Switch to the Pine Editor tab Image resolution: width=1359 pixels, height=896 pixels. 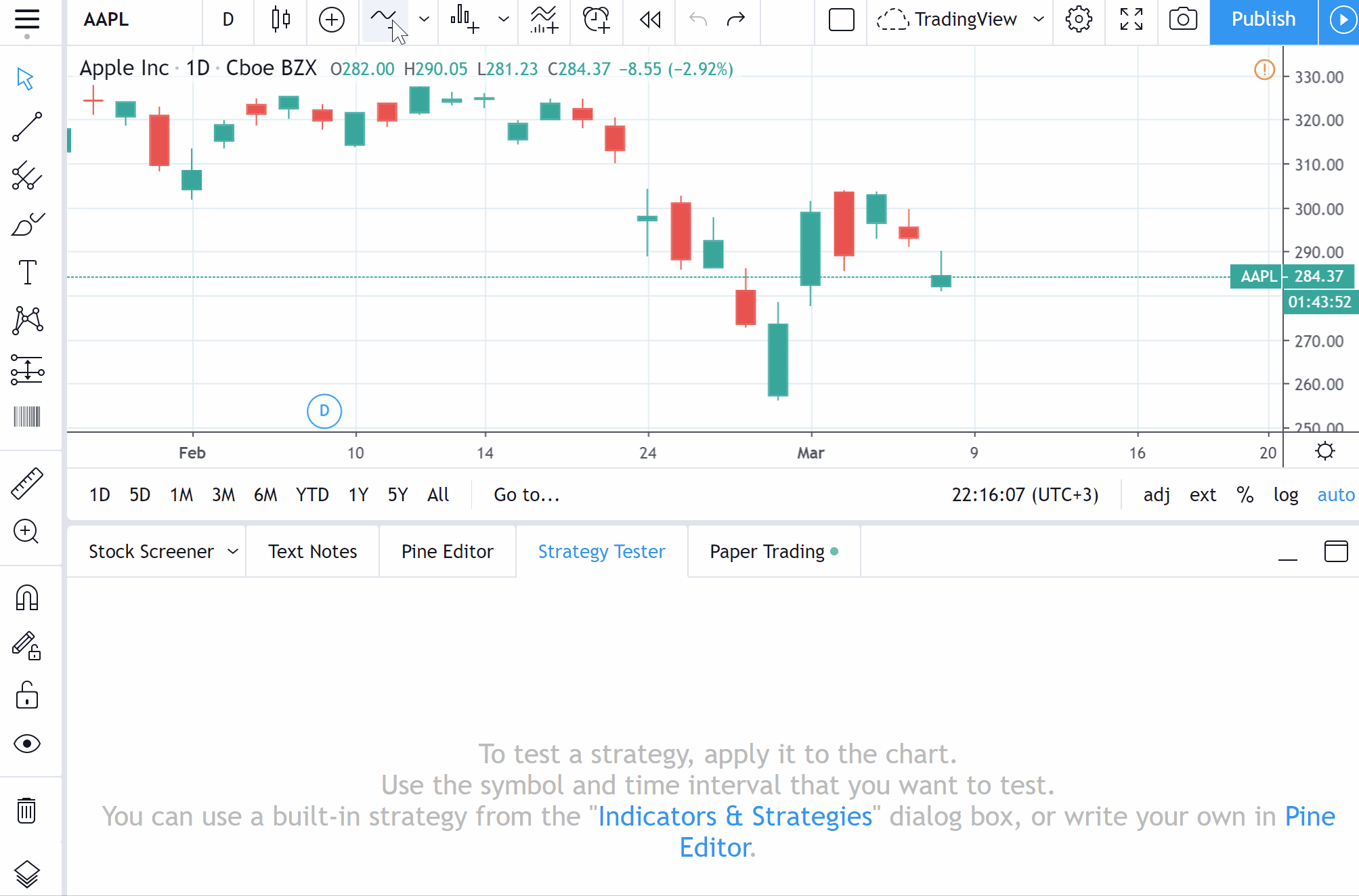[447, 551]
